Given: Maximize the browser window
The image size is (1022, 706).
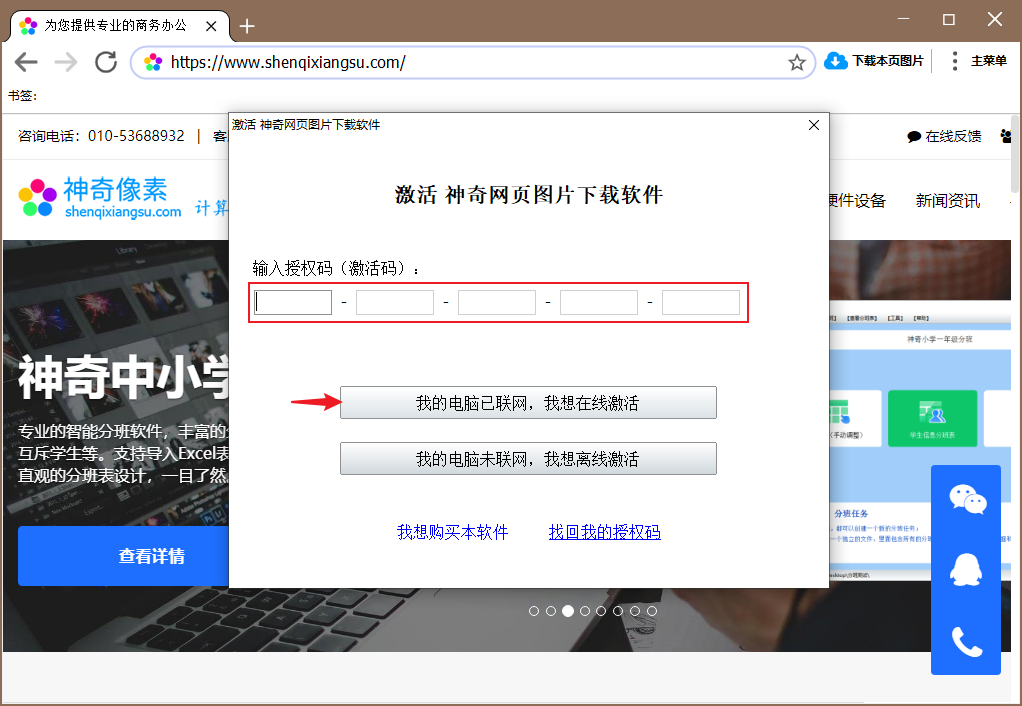Looking at the screenshot, I should pyautogui.click(x=949, y=20).
